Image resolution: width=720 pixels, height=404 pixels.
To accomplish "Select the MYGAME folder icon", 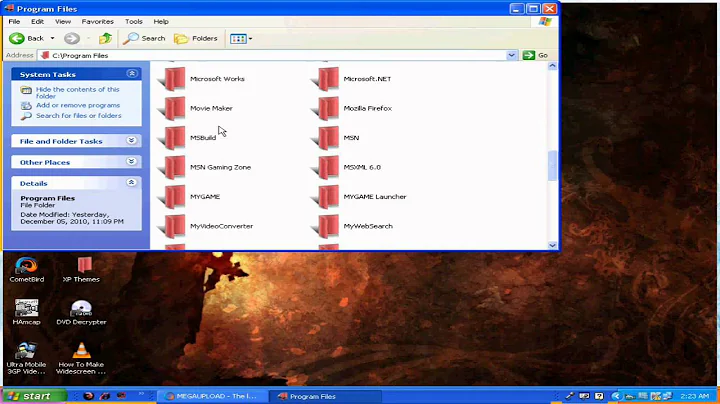I will tap(173, 196).
